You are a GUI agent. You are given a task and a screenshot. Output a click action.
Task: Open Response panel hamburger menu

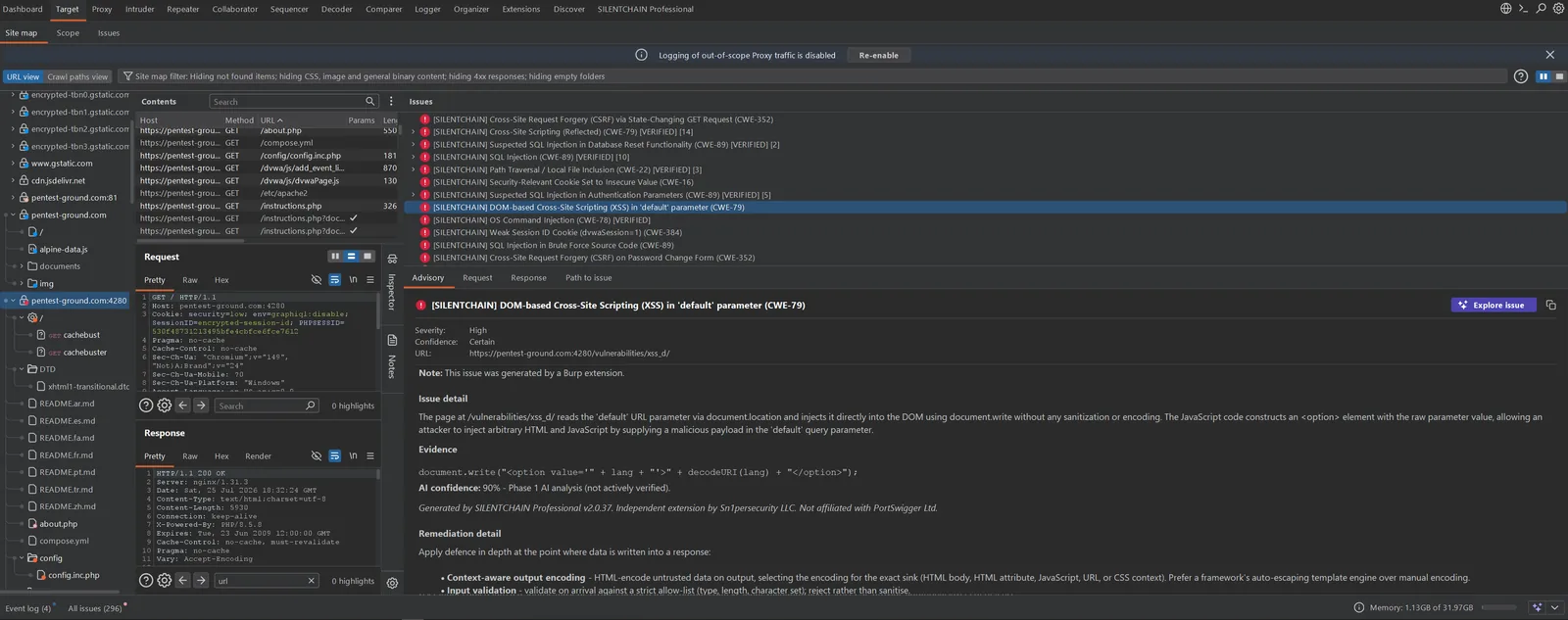(x=370, y=456)
